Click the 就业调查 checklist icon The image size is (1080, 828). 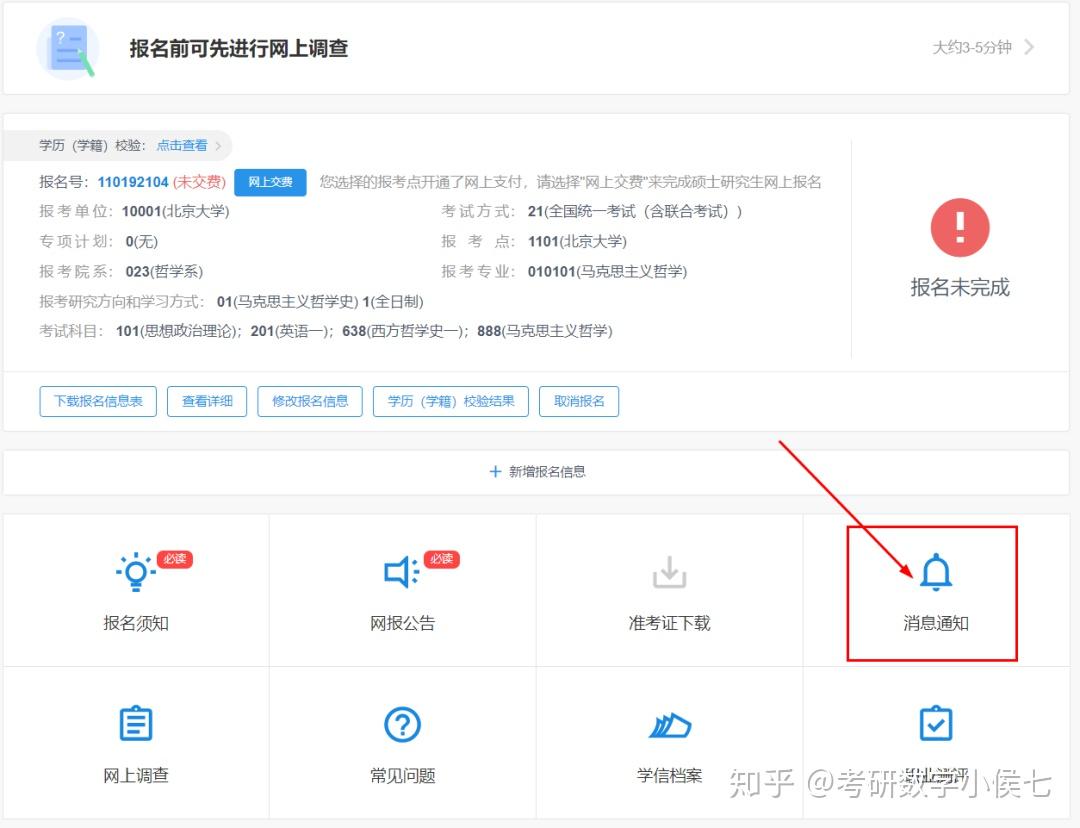936,723
